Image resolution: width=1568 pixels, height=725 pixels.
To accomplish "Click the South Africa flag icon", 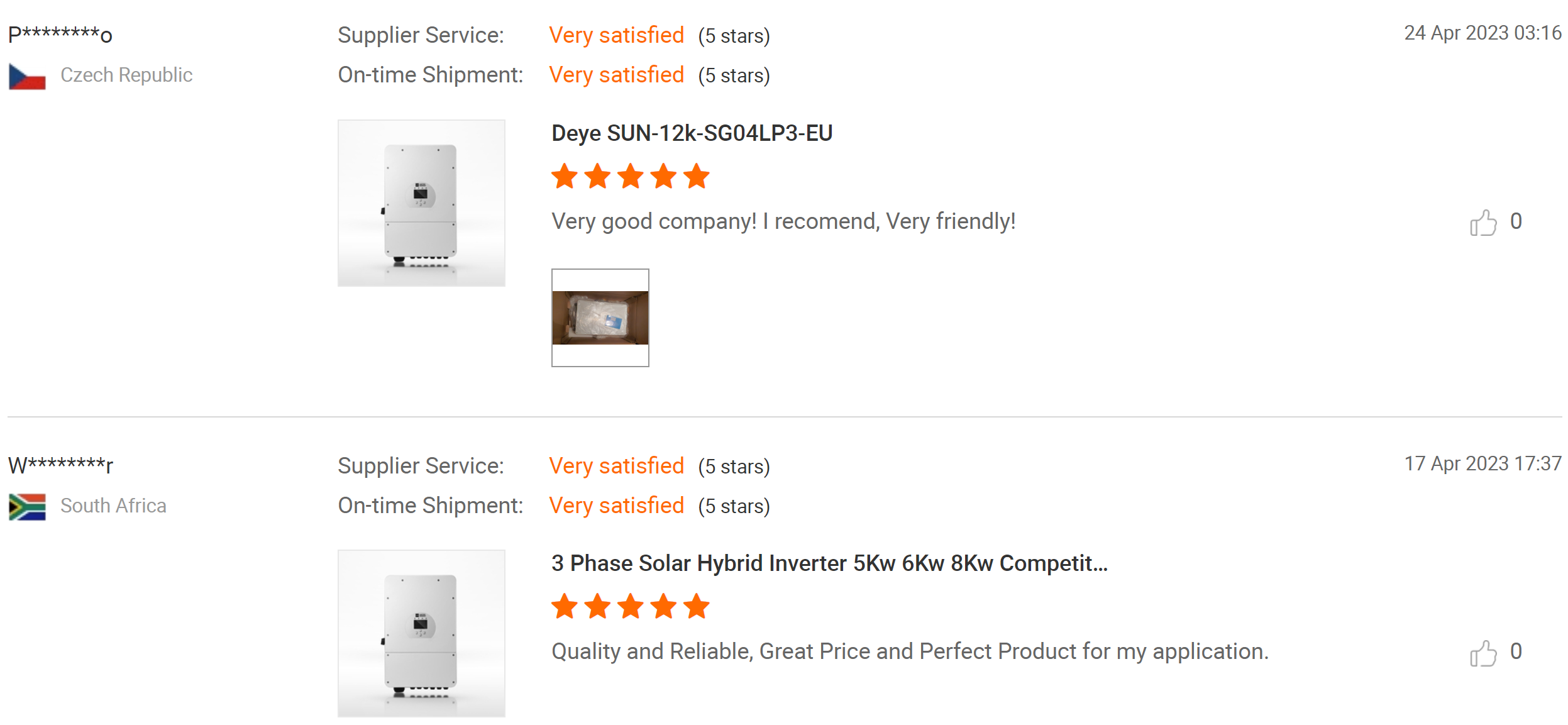I will click(27, 507).
